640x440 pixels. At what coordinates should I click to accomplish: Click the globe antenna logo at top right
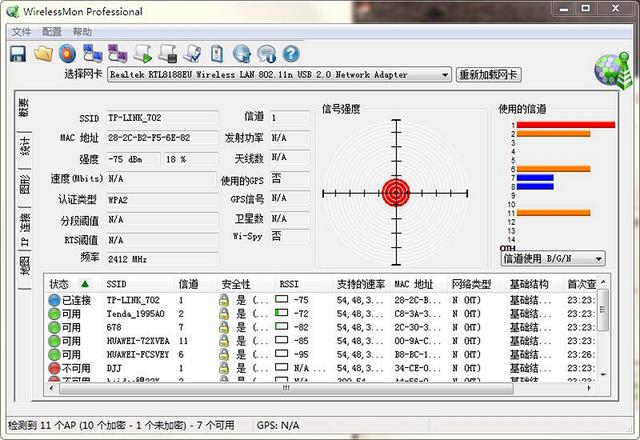point(613,70)
